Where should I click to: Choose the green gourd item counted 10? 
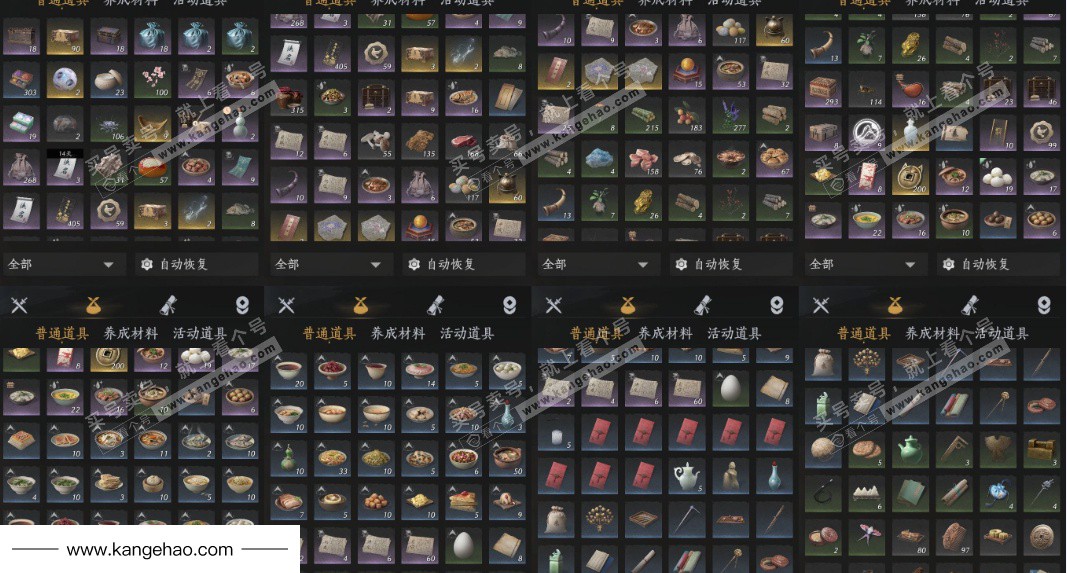click(x=289, y=459)
